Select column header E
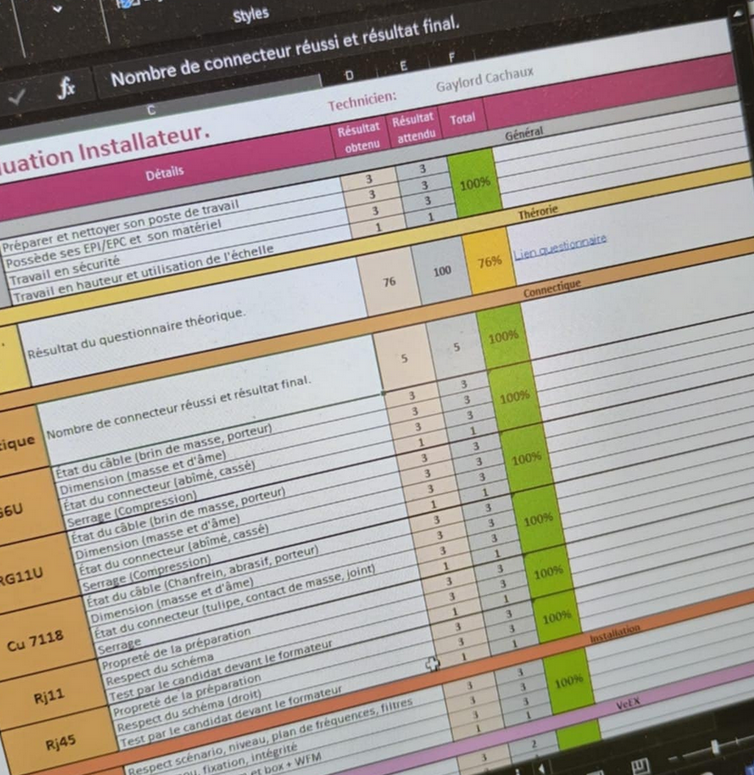The width and height of the screenshot is (754, 775). tap(404, 66)
